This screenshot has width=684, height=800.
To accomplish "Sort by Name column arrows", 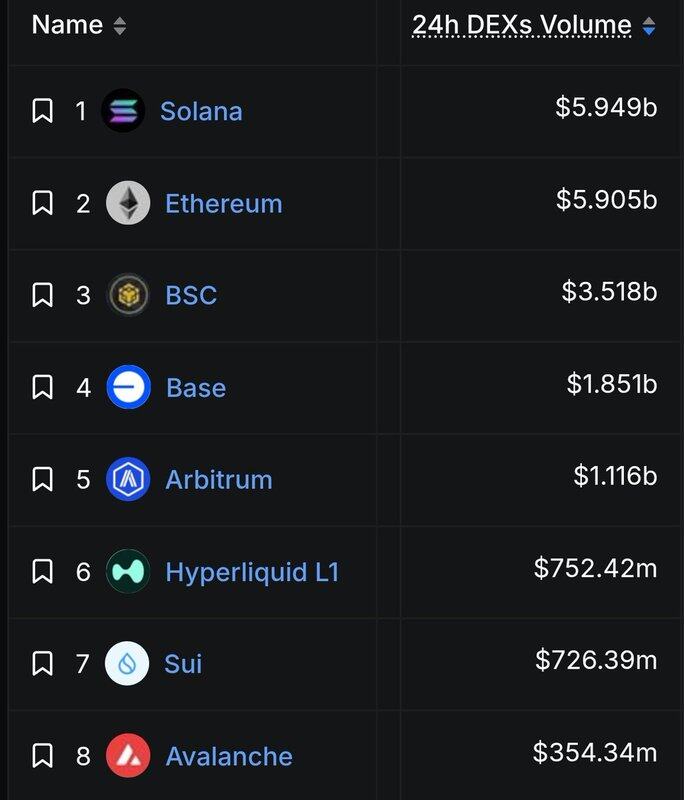I will [120, 27].
